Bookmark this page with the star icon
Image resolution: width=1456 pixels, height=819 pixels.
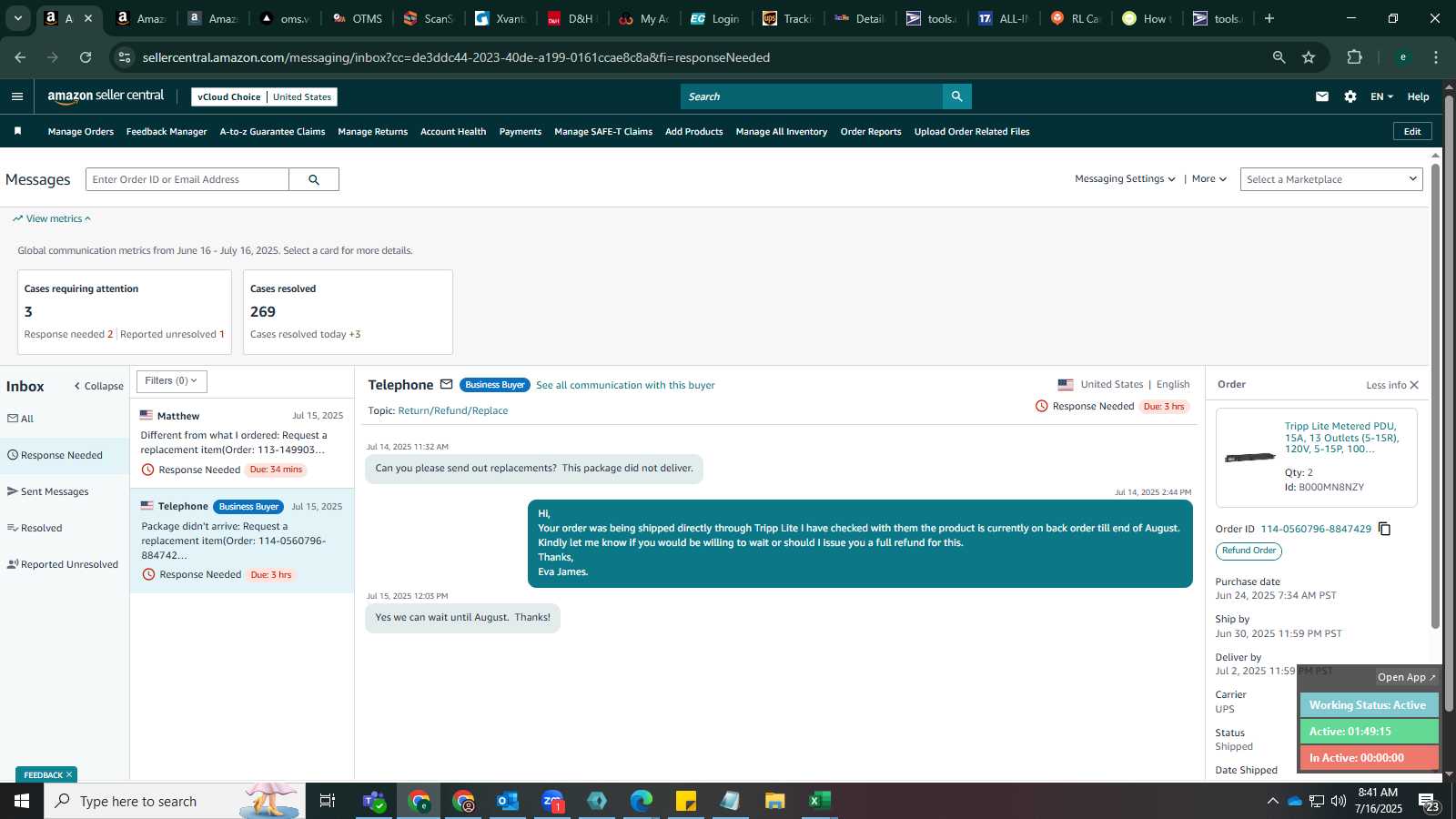click(1309, 57)
